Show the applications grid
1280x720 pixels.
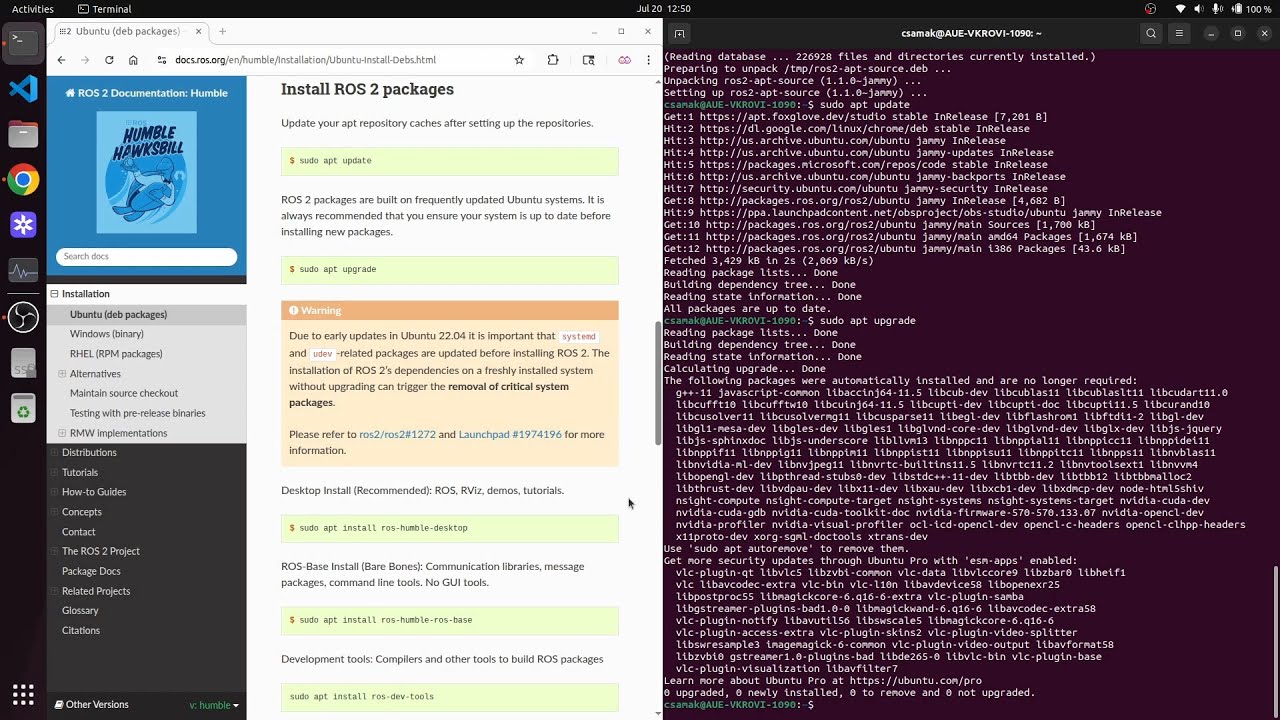(x=23, y=694)
